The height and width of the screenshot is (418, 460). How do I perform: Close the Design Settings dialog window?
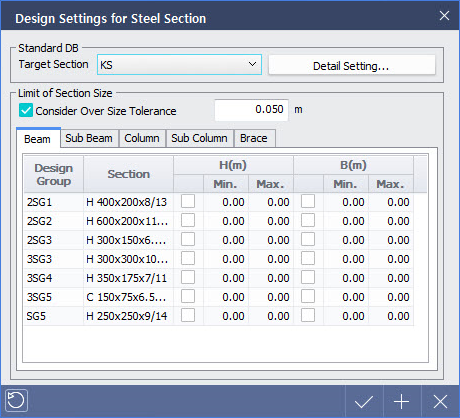coord(444,16)
